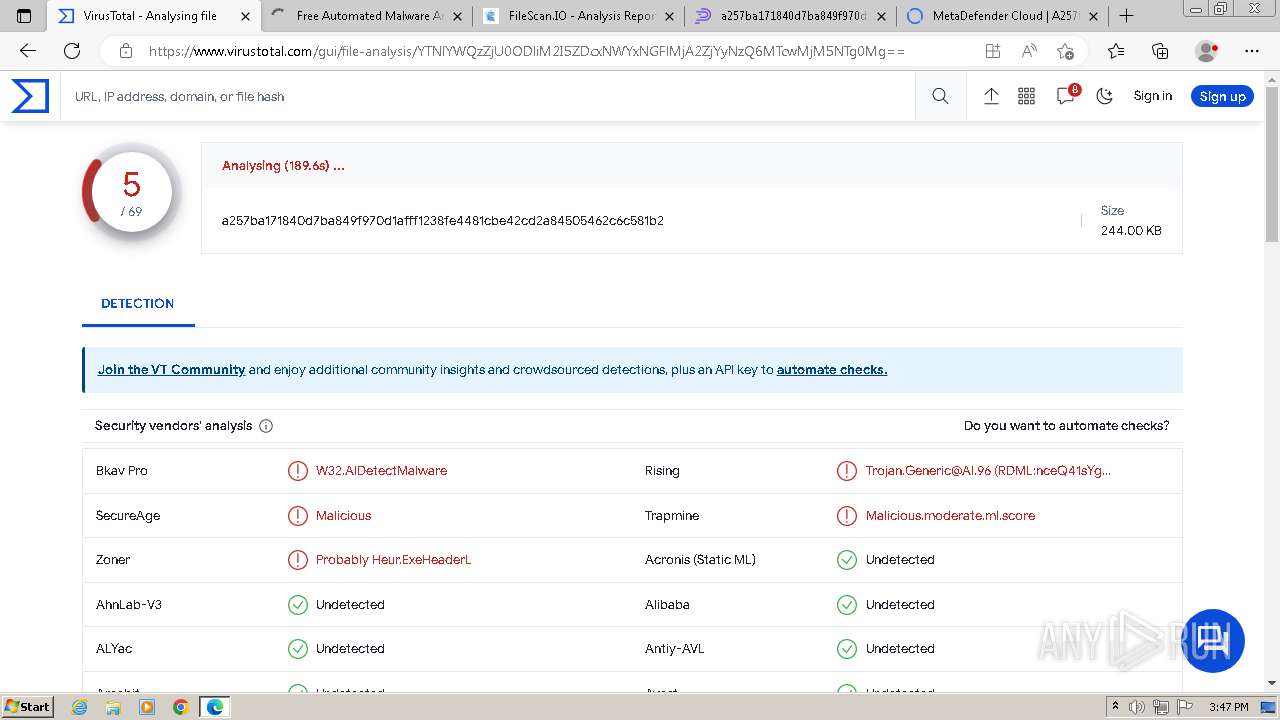
Task: Open browser settings and more menu
Action: tap(1252, 51)
